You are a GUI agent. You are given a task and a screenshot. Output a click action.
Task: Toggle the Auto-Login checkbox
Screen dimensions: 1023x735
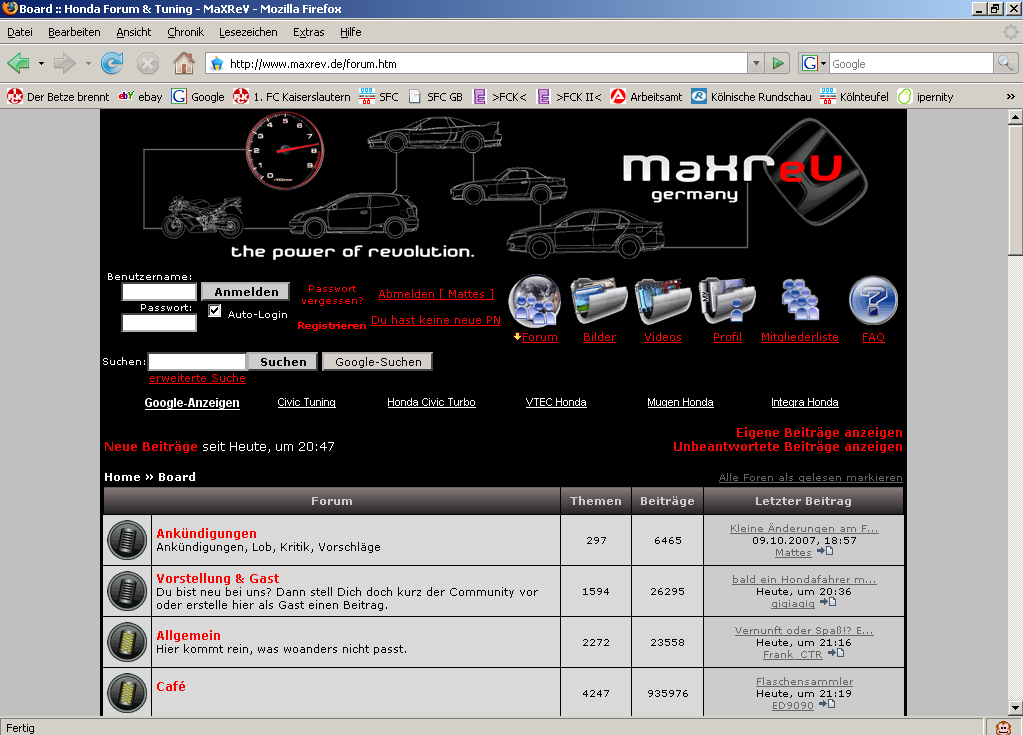click(x=215, y=312)
